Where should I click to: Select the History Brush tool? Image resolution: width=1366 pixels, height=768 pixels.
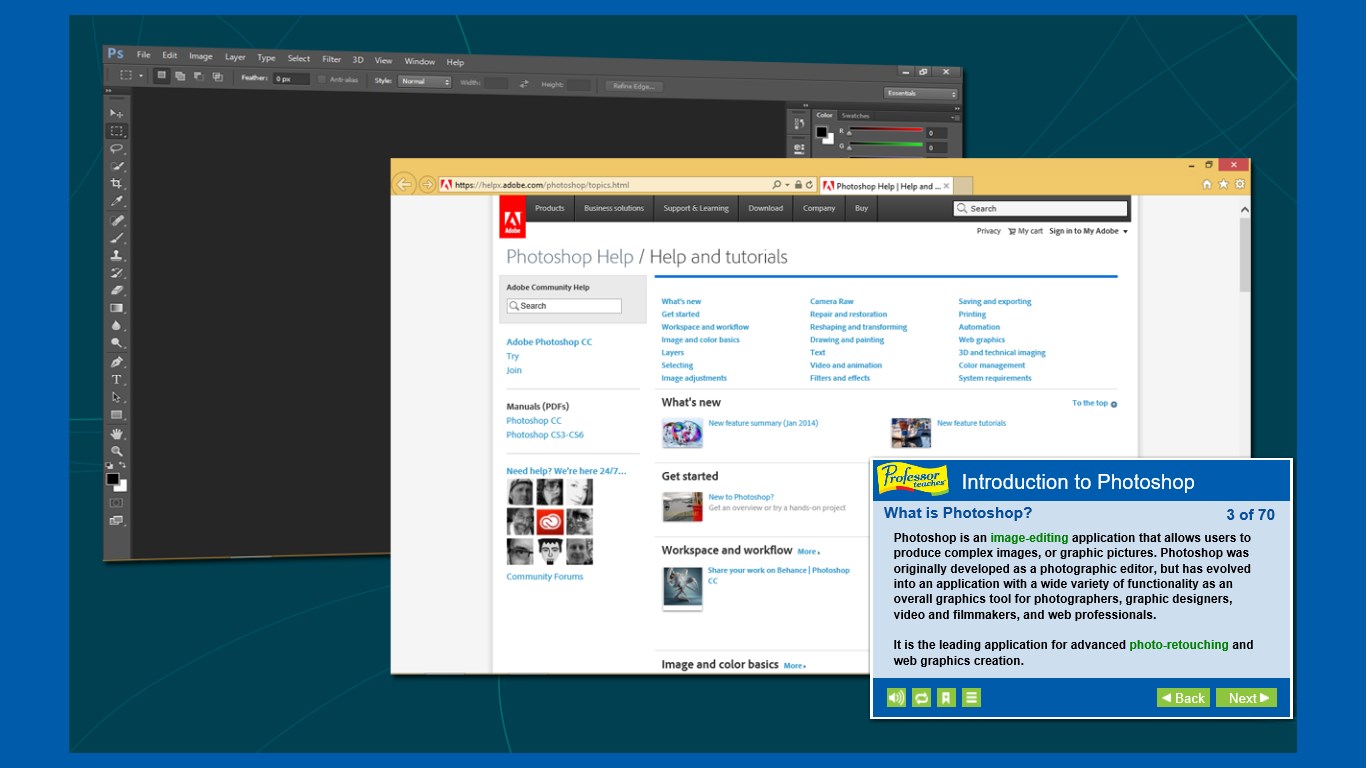tap(117, 273)
